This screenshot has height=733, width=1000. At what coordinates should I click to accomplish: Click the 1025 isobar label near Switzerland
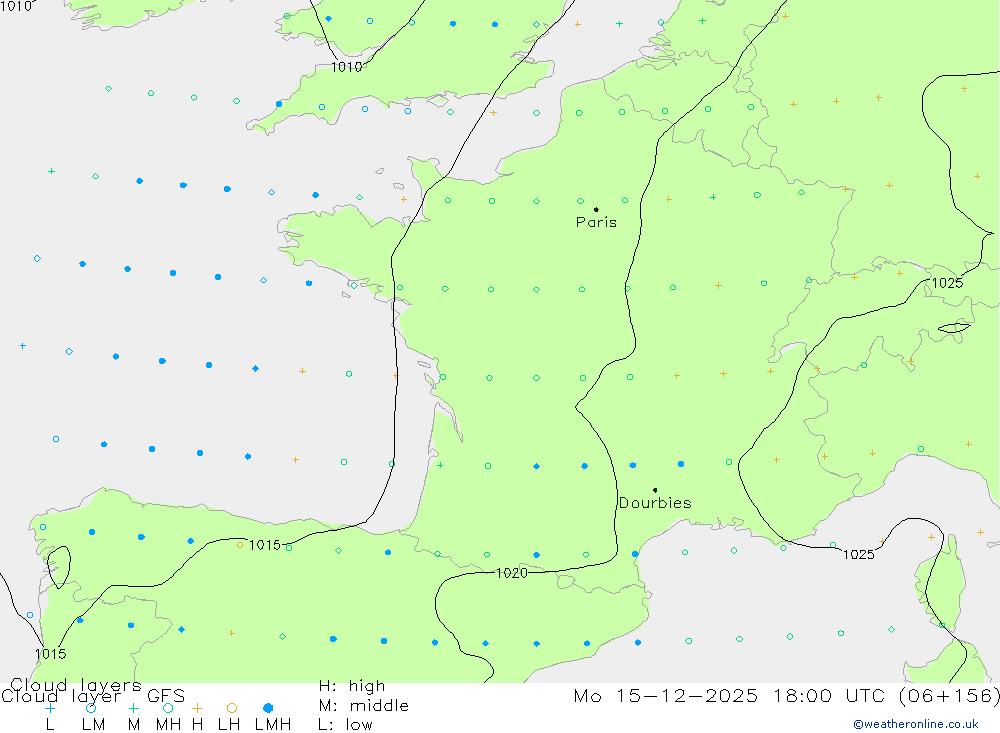pyautogui.click(x=947, y=283)
